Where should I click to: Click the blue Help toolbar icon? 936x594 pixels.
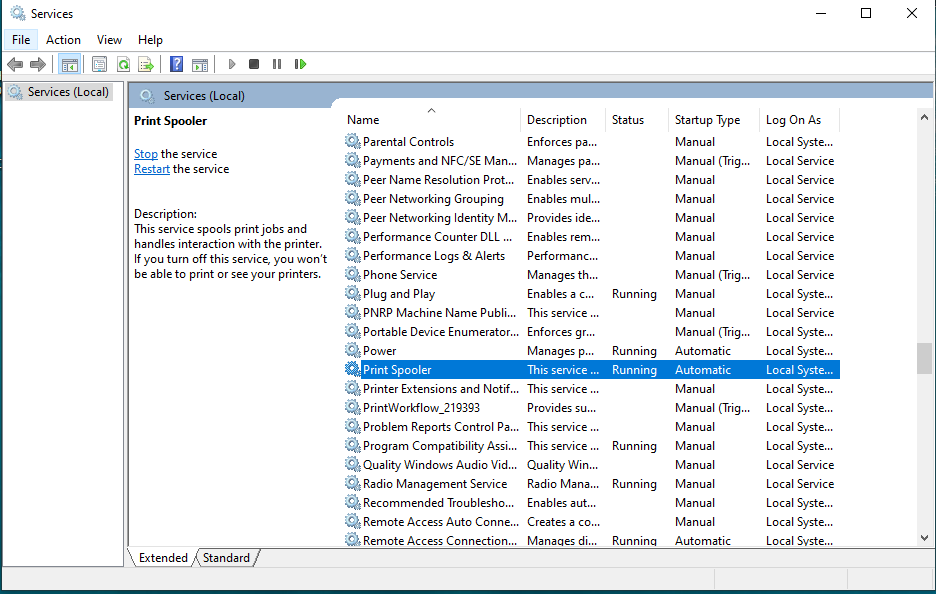click(176, 64)
